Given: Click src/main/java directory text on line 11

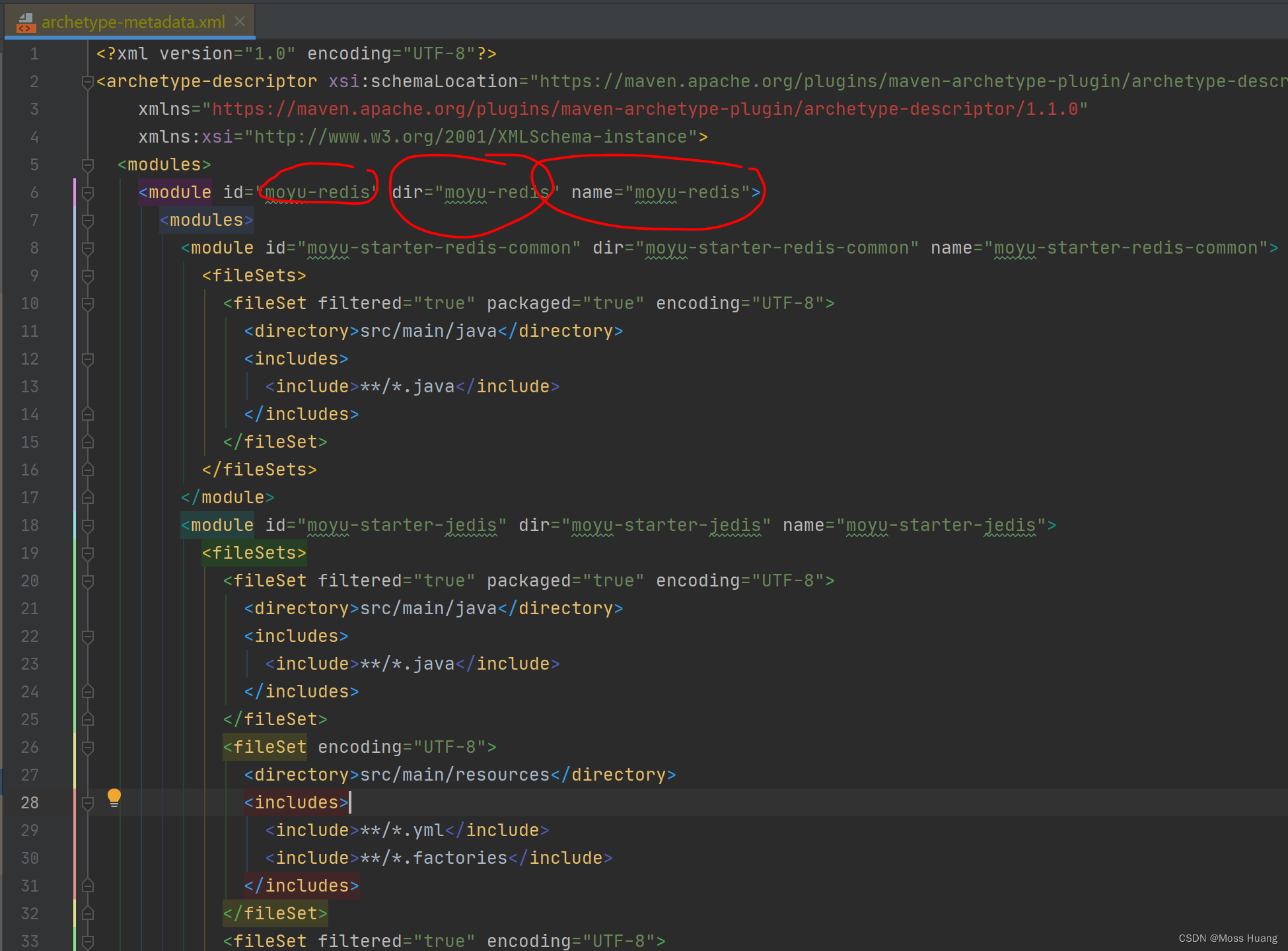Looking at the screenshot, I should (x=429, y=331).
